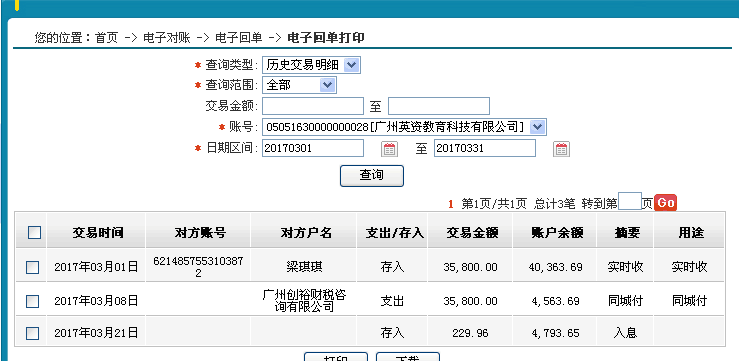Open calendar picker for start date
The height and width of the screenshot is (361, 739).
click(389, 149)
